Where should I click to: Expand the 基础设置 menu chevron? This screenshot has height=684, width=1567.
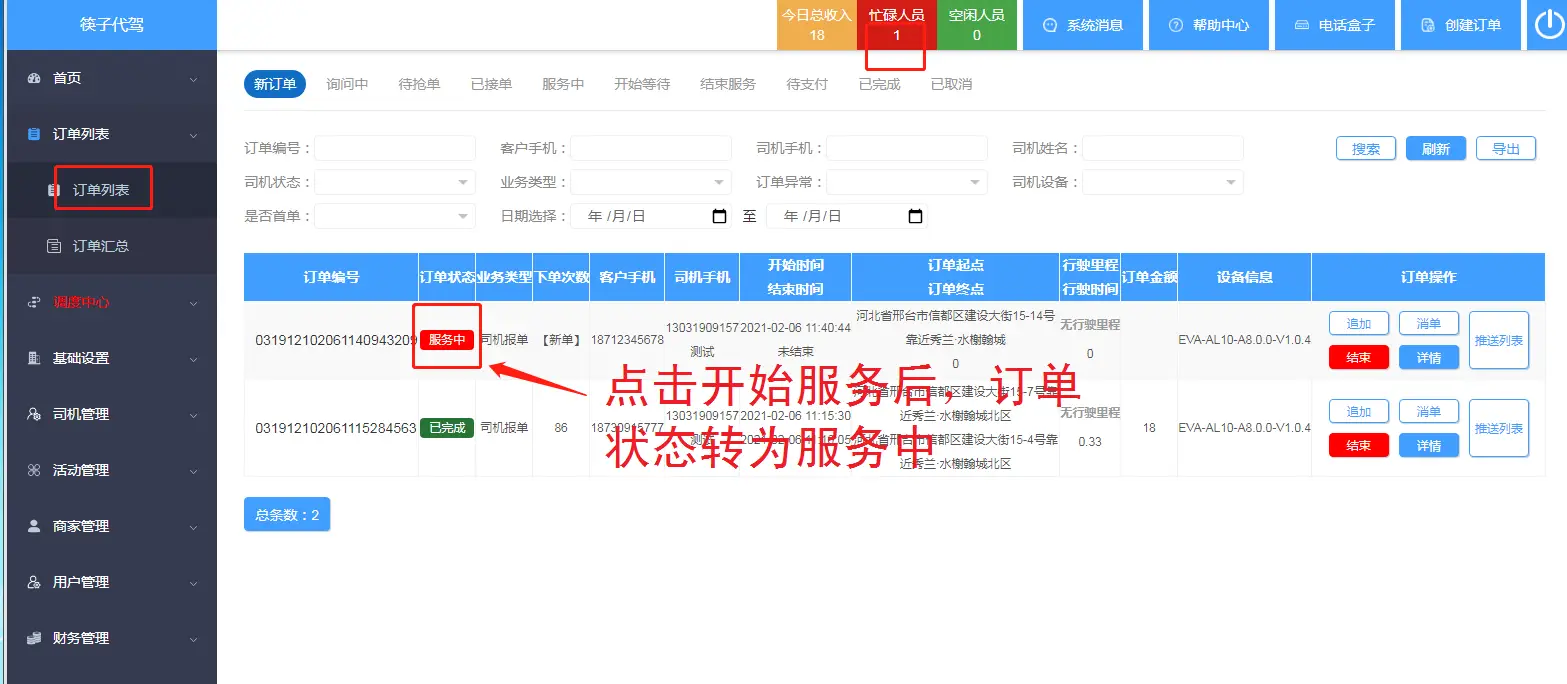pos(193,359)
